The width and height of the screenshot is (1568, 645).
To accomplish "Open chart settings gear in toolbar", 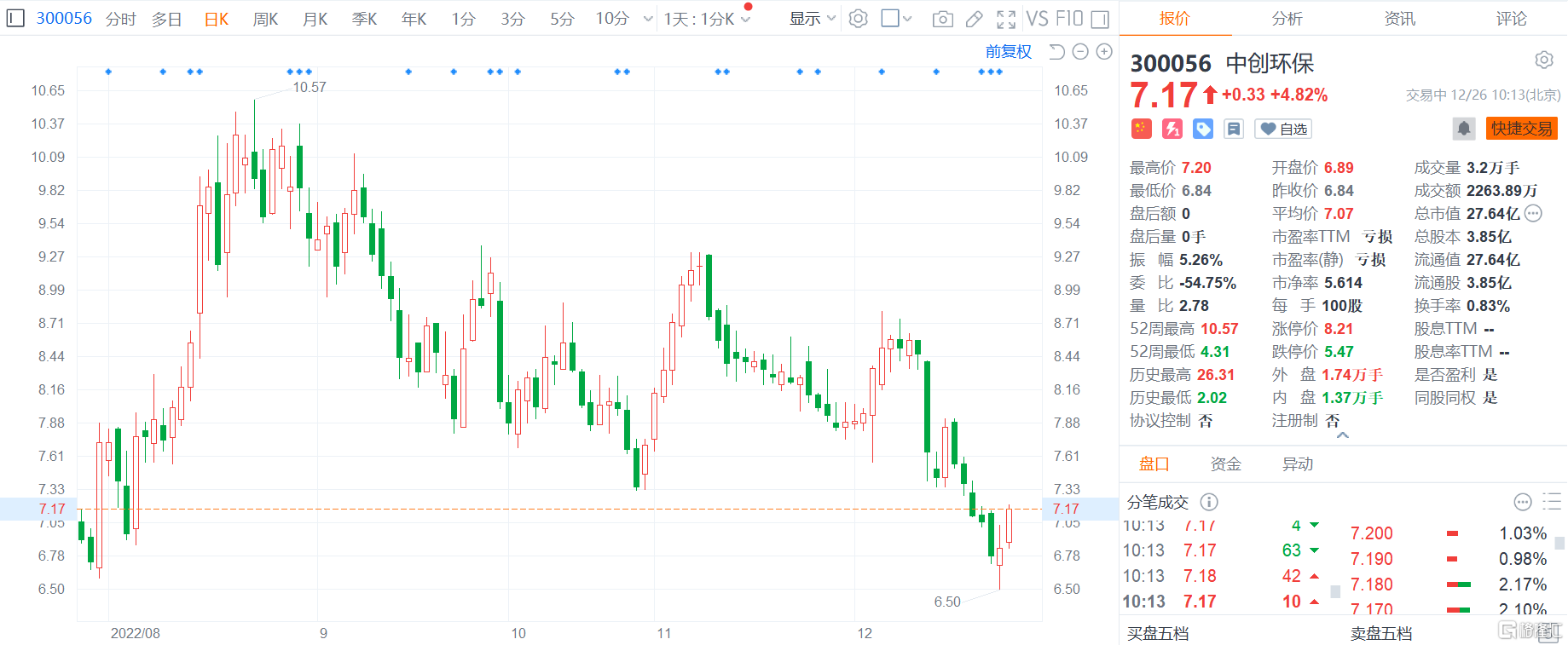I will 858,19.
